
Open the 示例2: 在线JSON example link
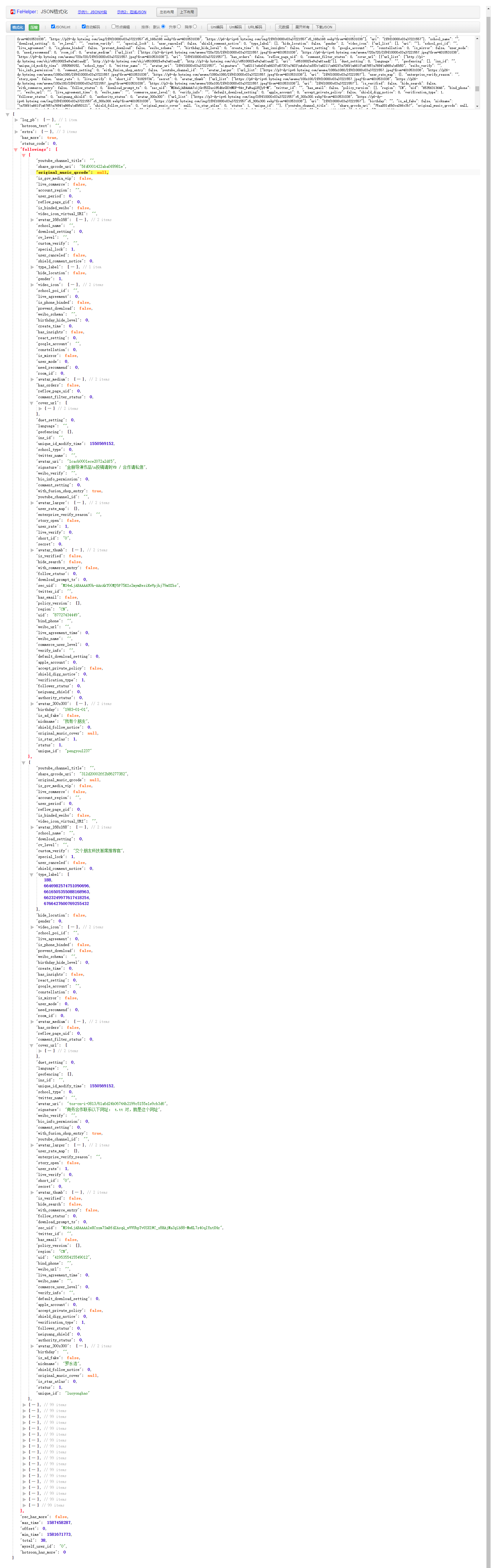point(131,12)
